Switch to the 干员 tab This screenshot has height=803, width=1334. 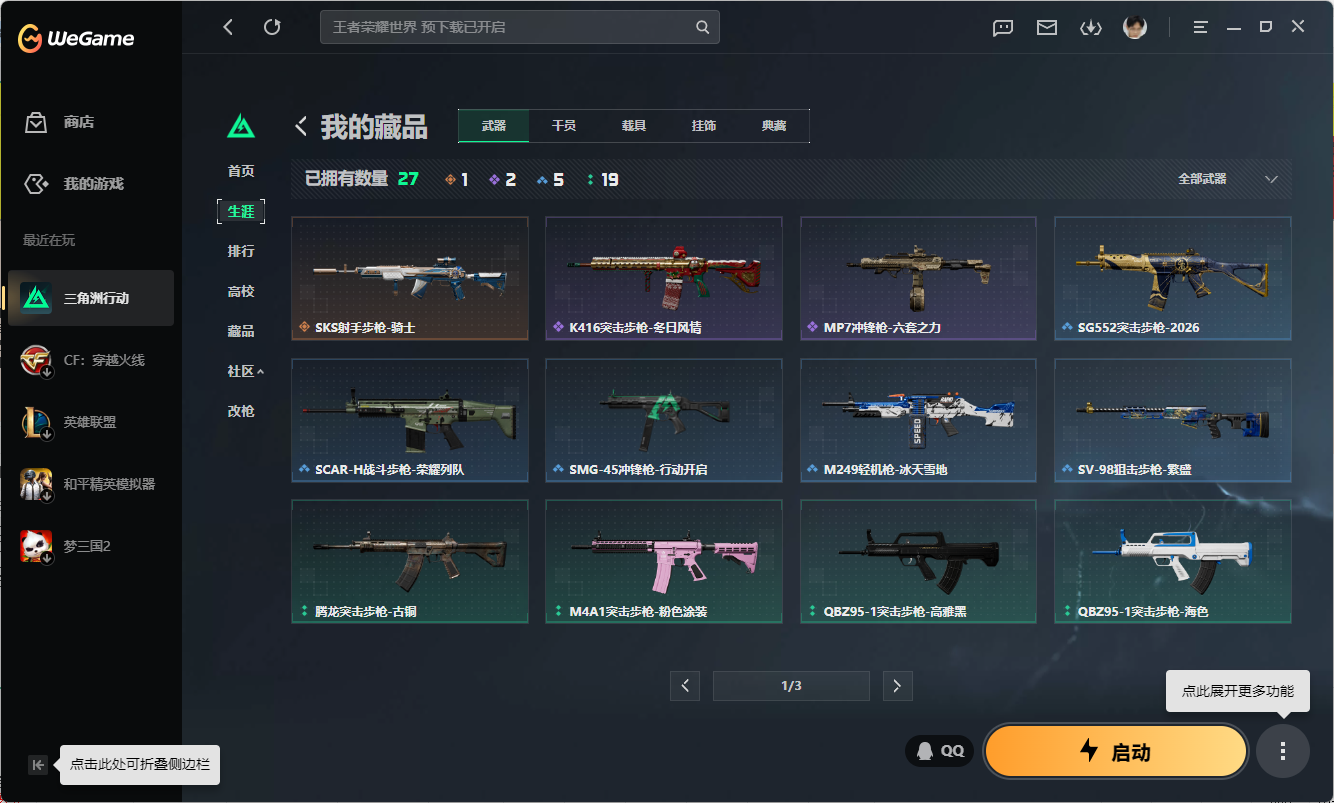(x=564, y=126)
